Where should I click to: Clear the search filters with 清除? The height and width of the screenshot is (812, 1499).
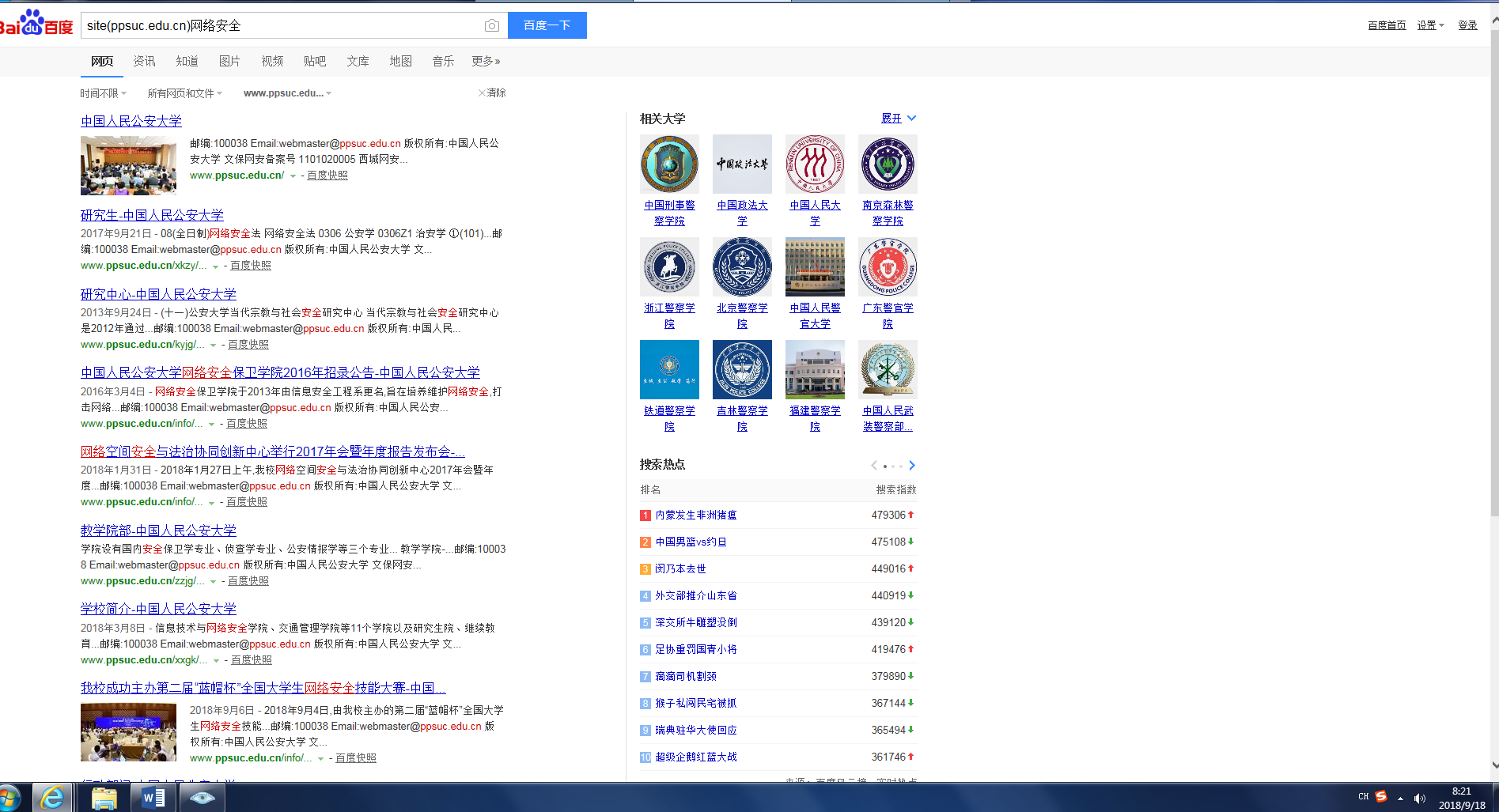click(x=492, y=93)
